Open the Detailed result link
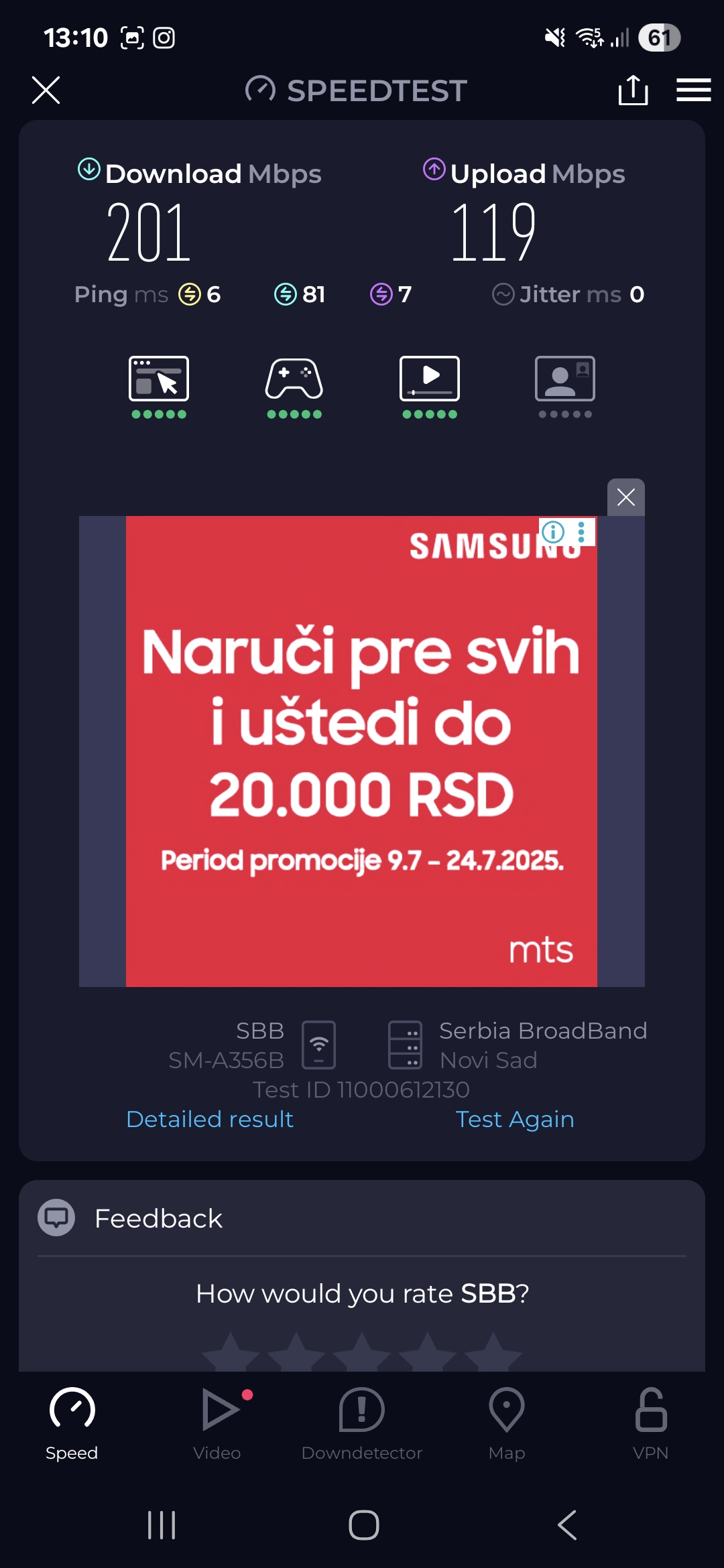This screenshot has width=724, height=1568. 210,1119
